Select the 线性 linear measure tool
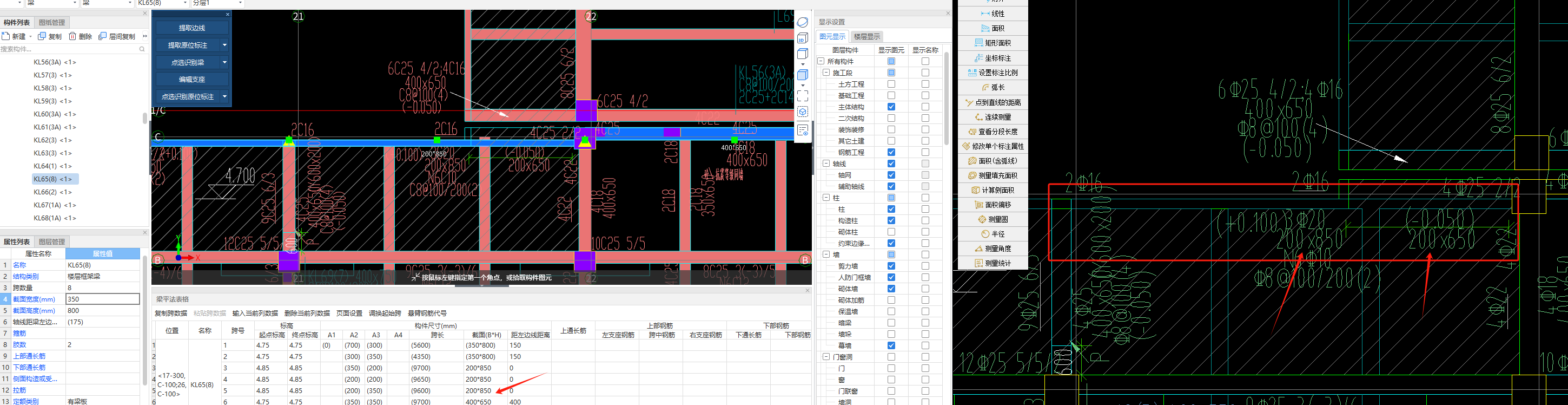The image size is (1568, 405). [993, 14]
